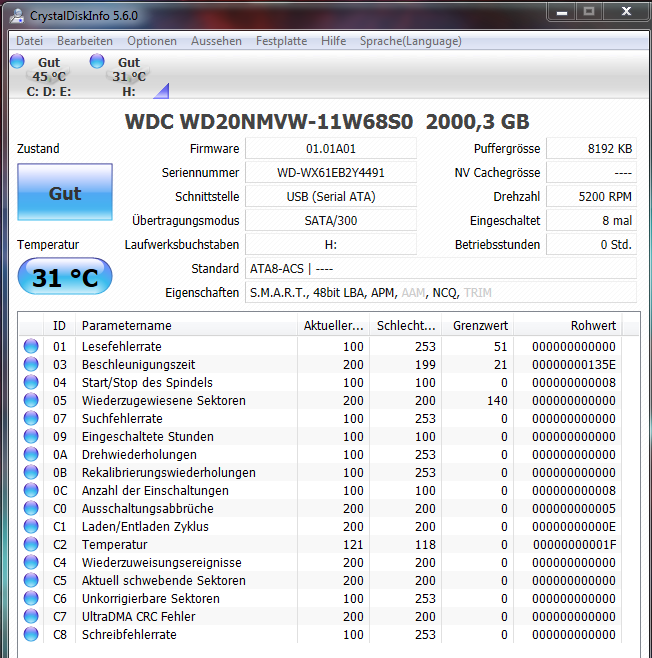
Task: Click status orb for Rekalibrierungswiederholungen row
Action: [31, 473]
